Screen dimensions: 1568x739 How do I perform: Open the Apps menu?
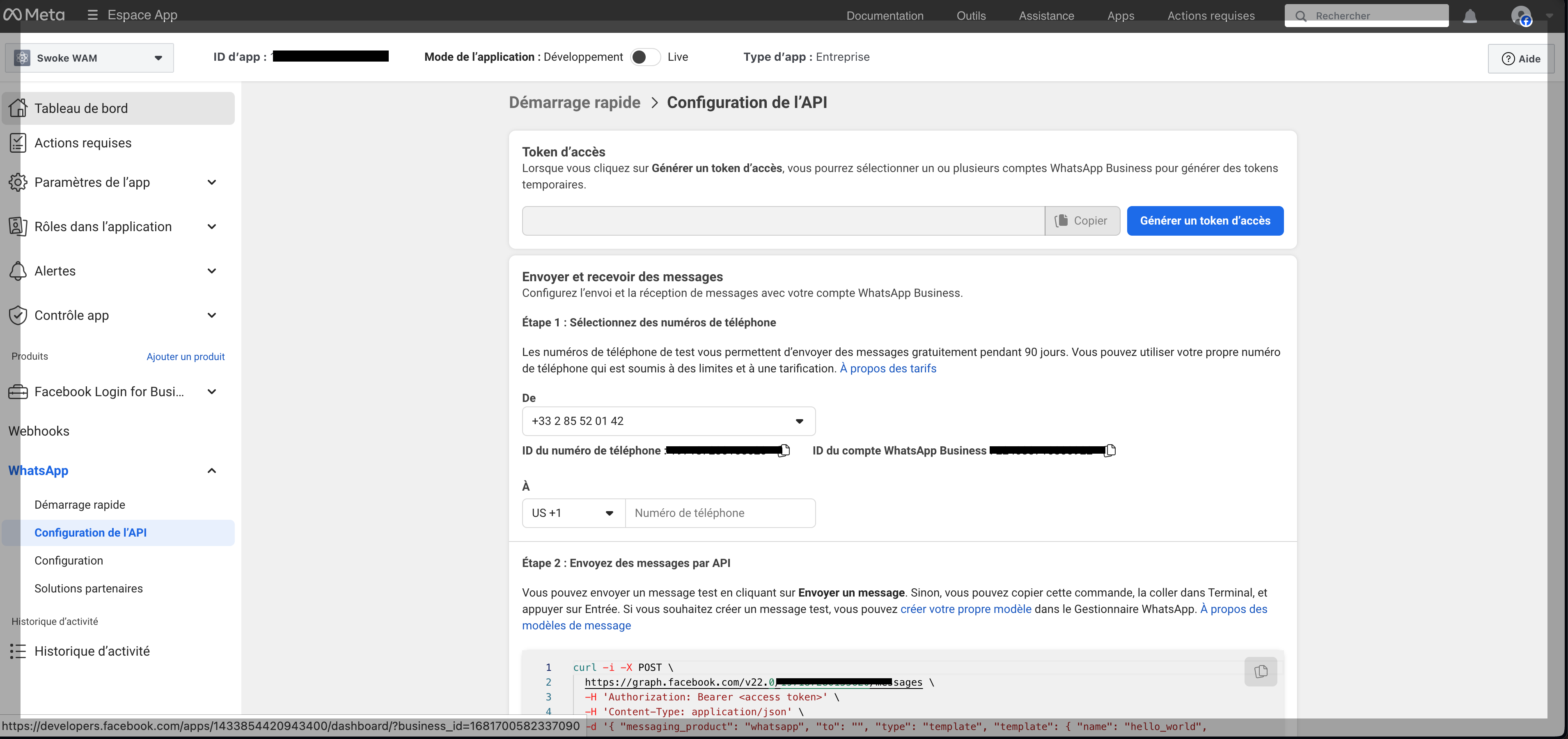1121,16
